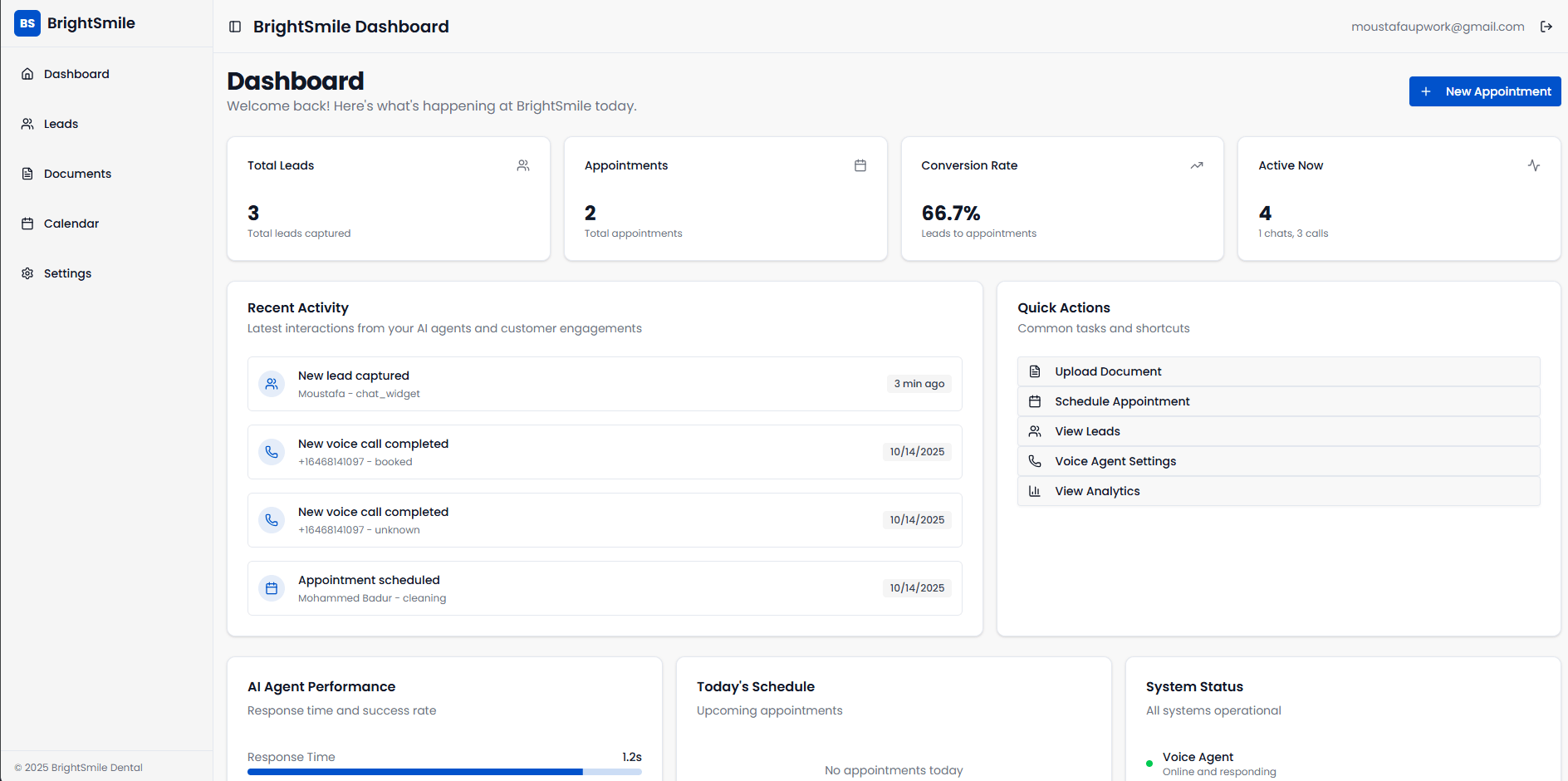Viewport: 1568px width, 781px height.
Task: Select the Dashboard home icon
Action: [x=28, y=73]
